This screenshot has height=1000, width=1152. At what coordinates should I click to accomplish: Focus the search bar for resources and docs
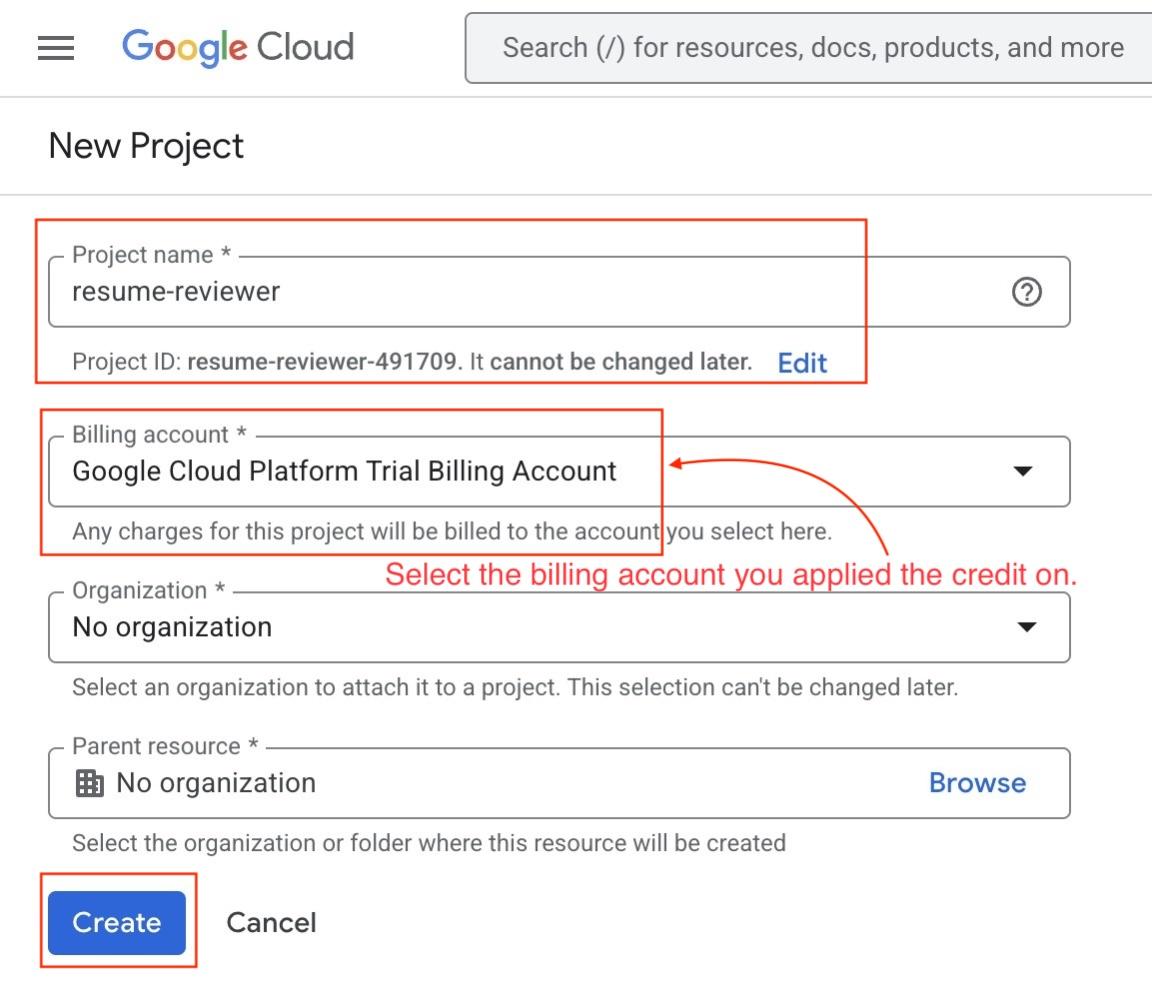[812, 48]
